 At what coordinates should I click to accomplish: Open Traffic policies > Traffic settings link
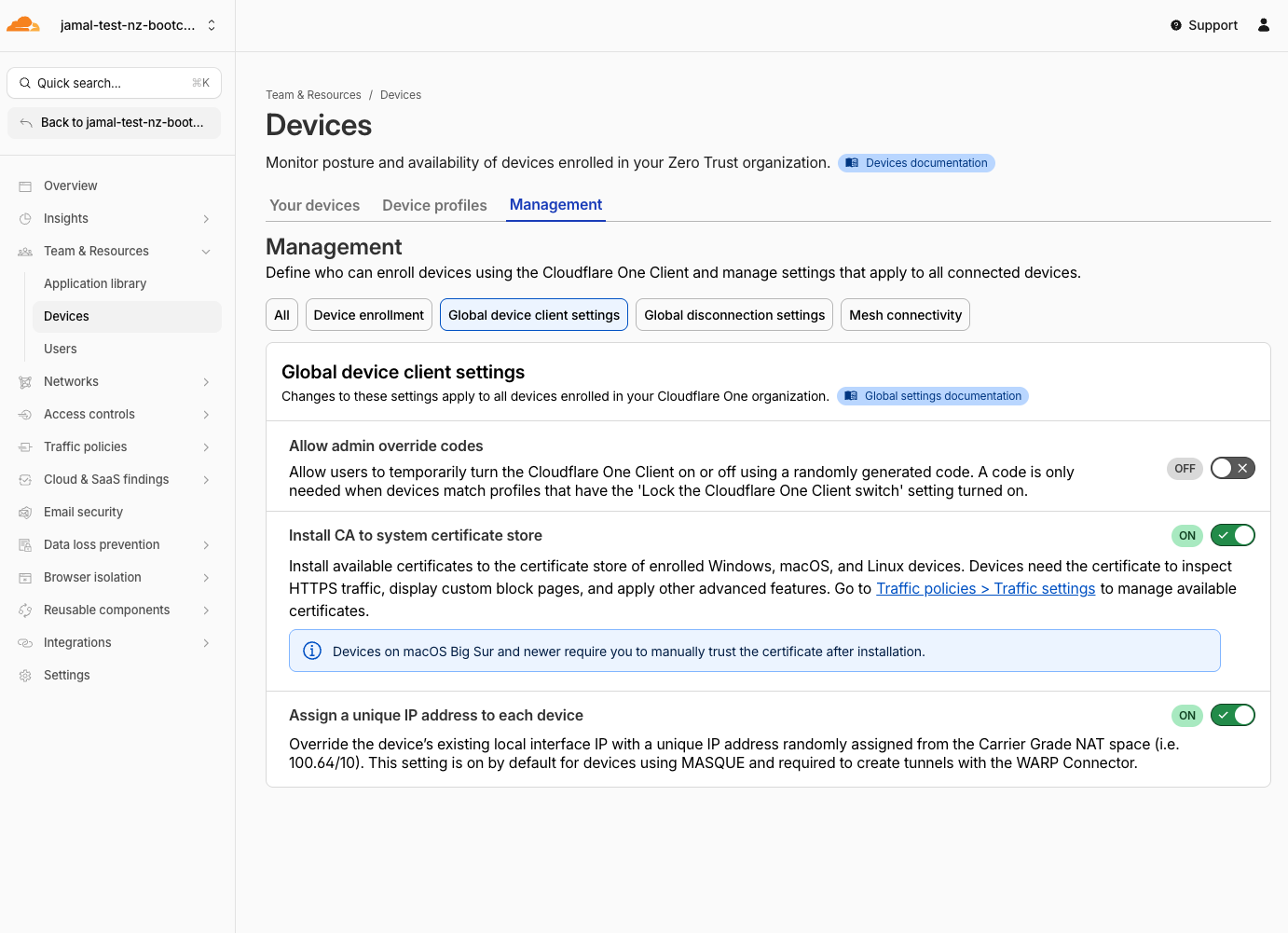pos(986,589)
